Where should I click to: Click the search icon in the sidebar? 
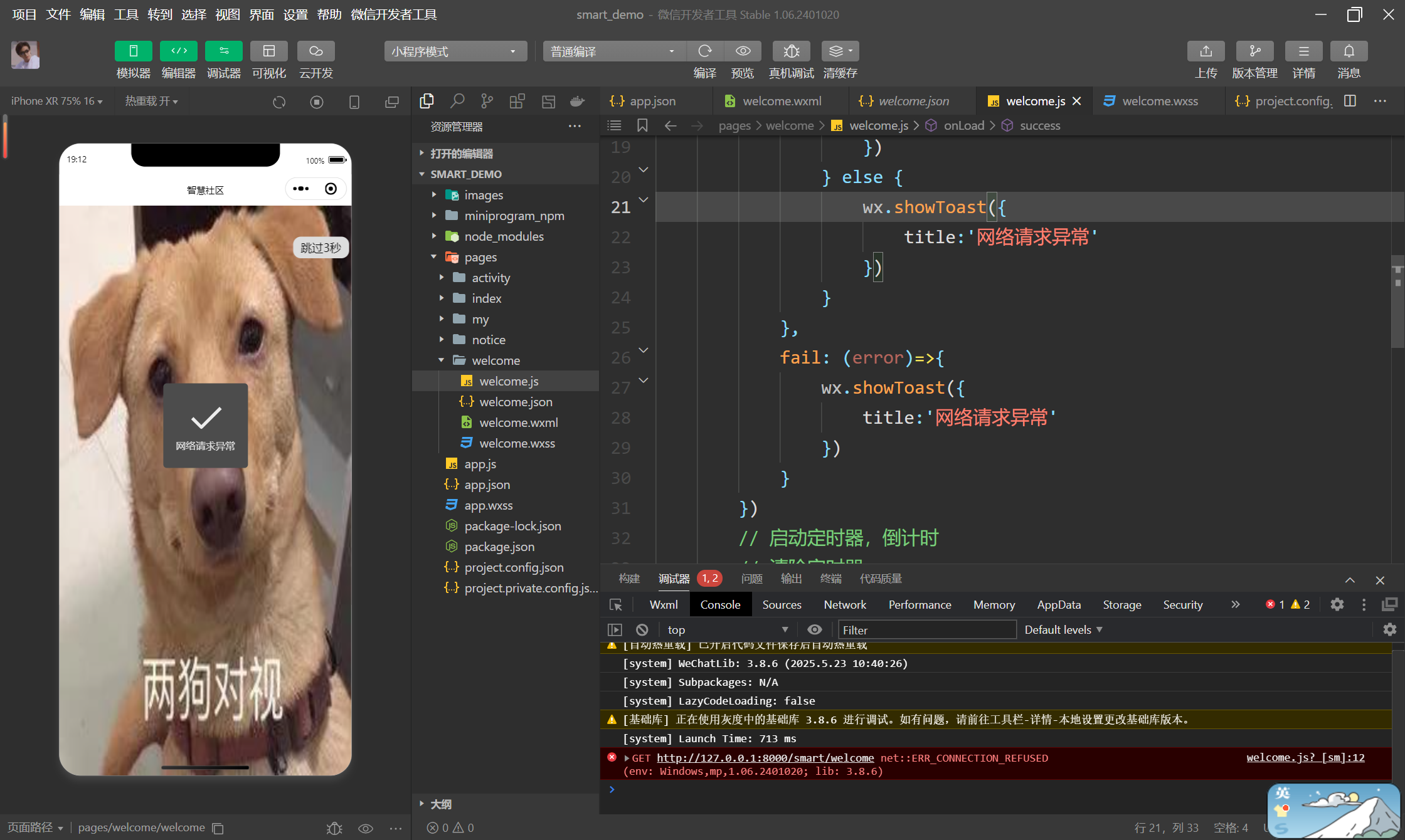[x=457, y=101]
